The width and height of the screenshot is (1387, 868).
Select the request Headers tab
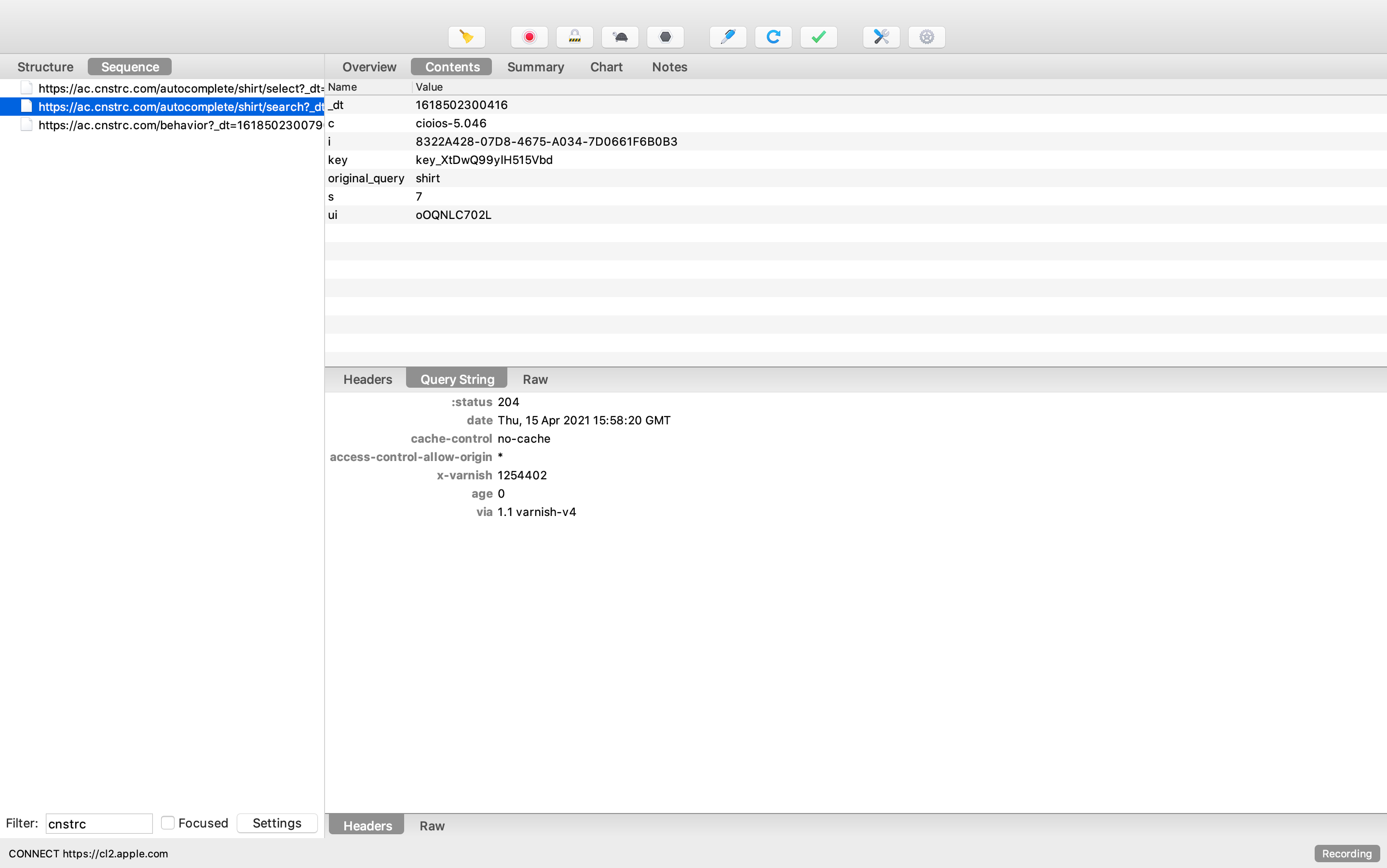click(367, 380)
